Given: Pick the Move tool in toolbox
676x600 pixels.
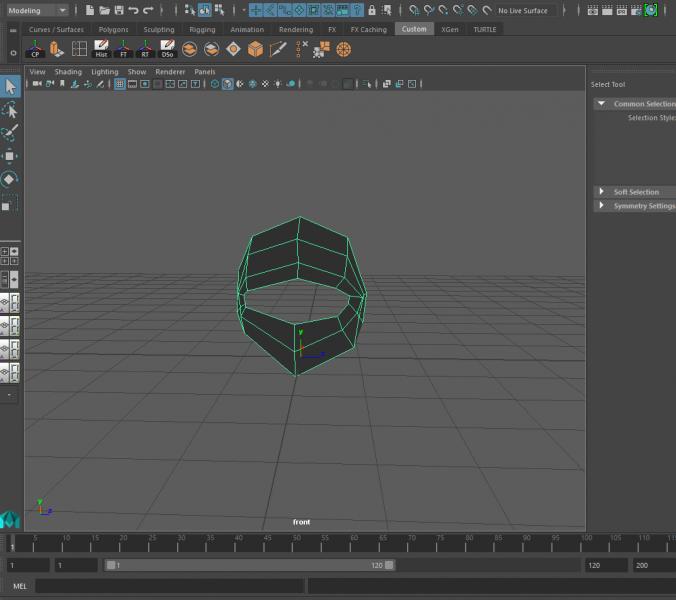Looking at the screenshot, I should click(x=10, y=156).
